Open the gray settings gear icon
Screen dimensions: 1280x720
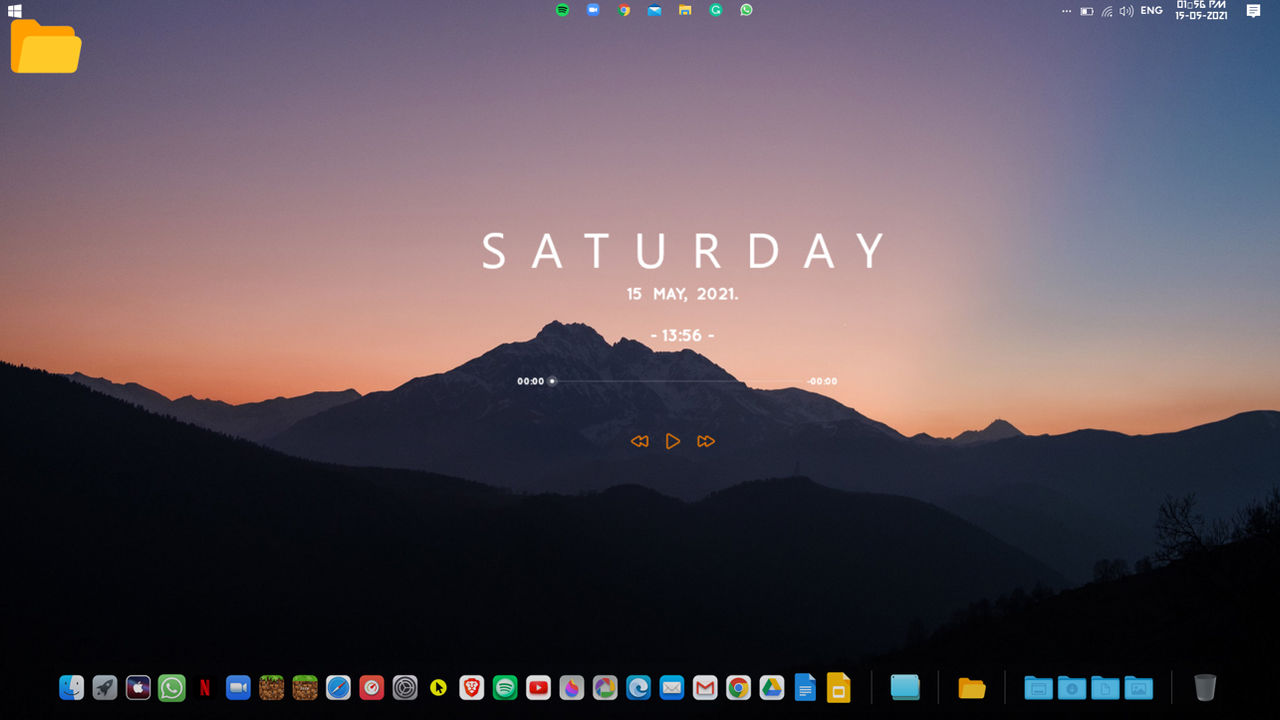click(x=405, y=687)
